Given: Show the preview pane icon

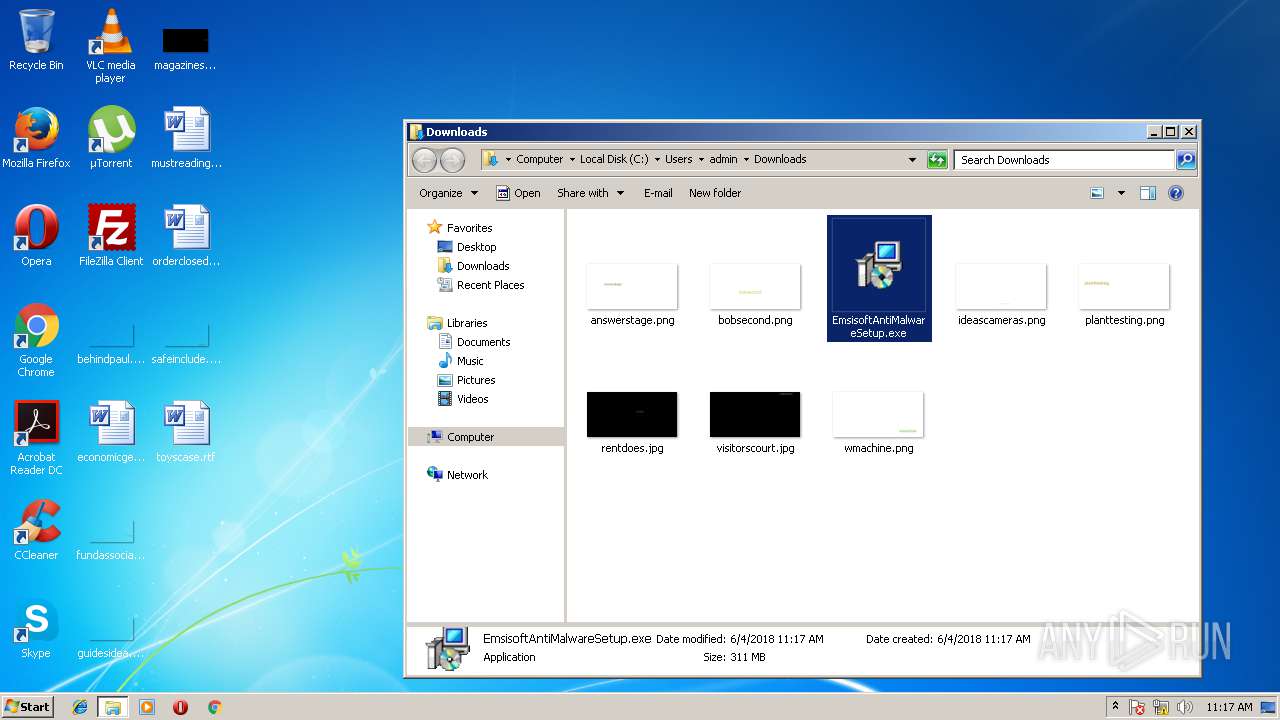Looking at the screenshot, I should 1148,193.
